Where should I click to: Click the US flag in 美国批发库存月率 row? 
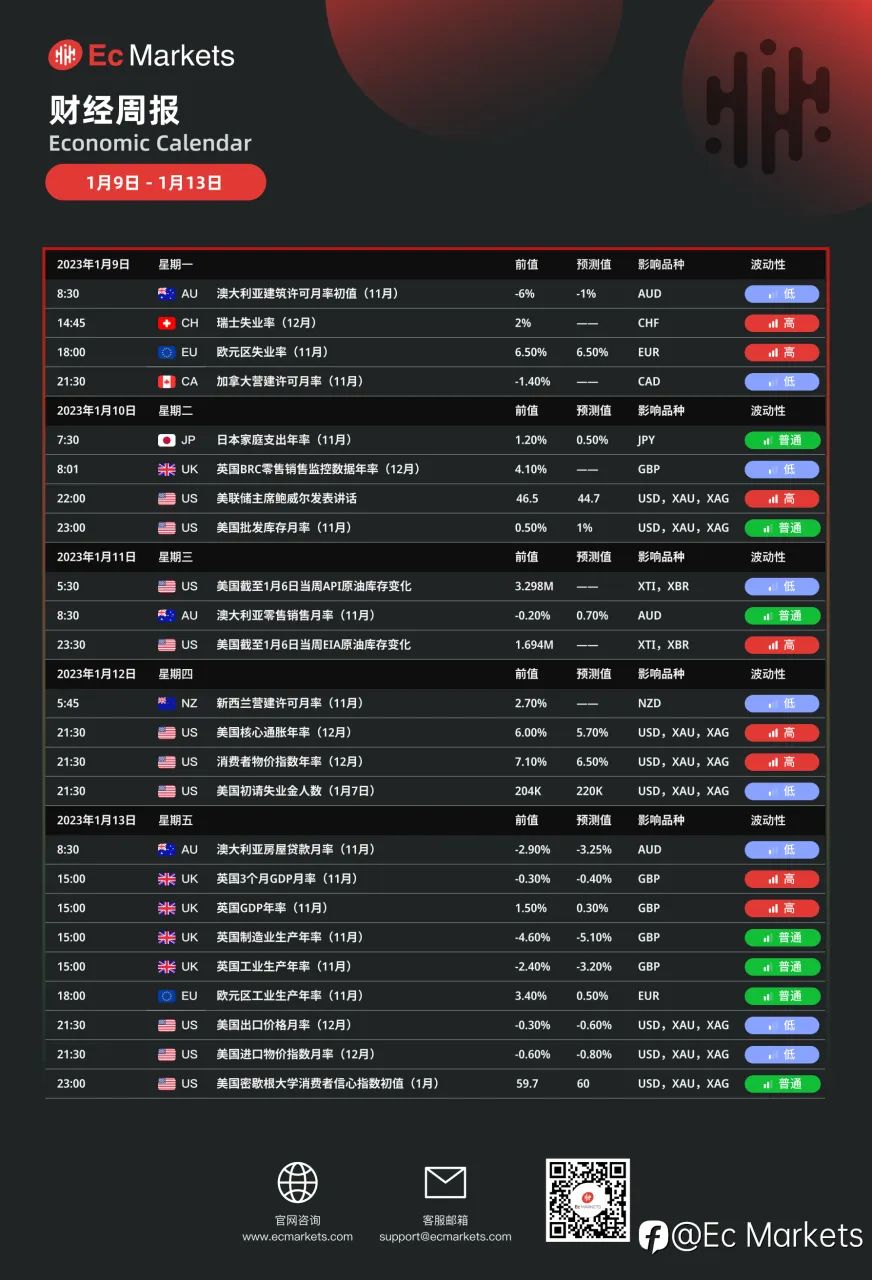[x=166, y=527]
